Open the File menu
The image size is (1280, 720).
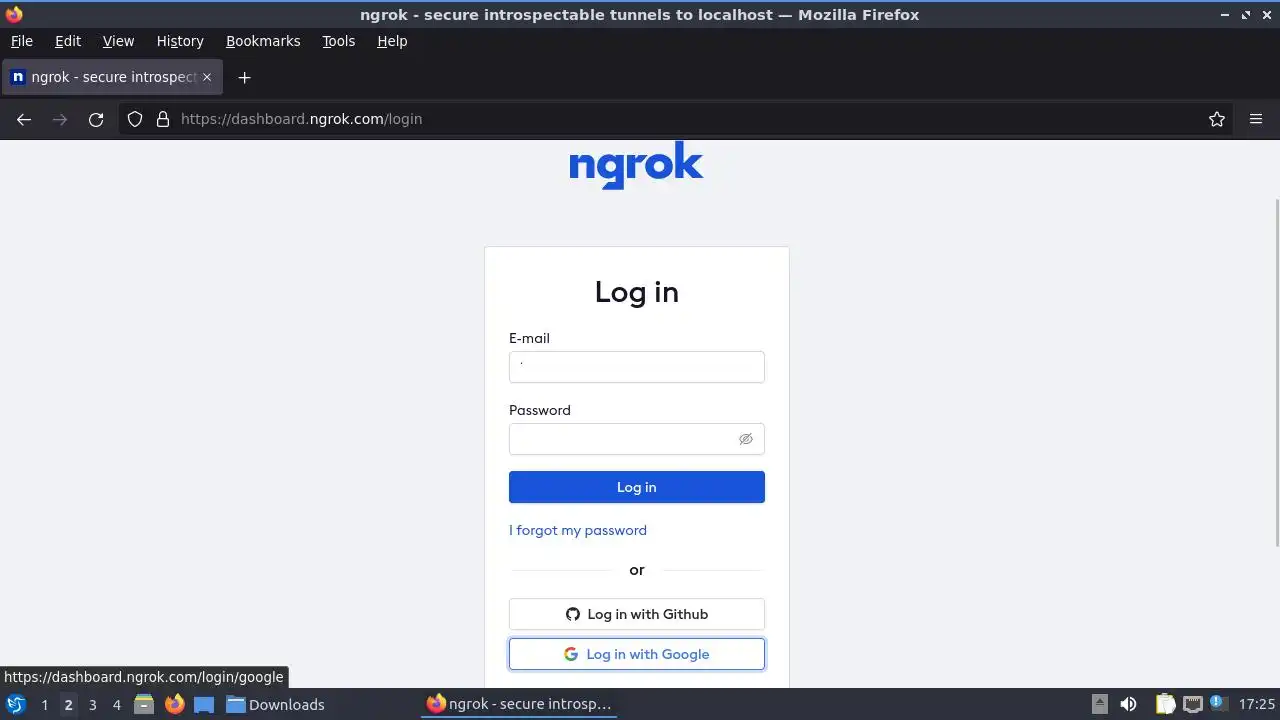[x=22, y=41]
